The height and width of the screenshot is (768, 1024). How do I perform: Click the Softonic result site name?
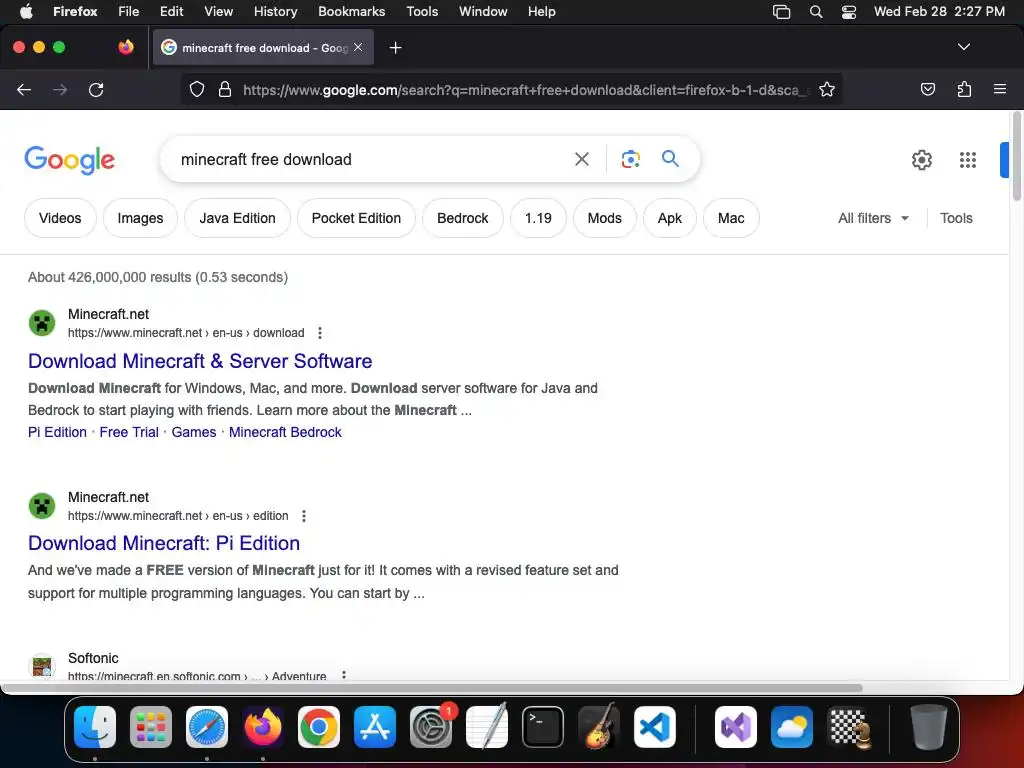[93, 658]
